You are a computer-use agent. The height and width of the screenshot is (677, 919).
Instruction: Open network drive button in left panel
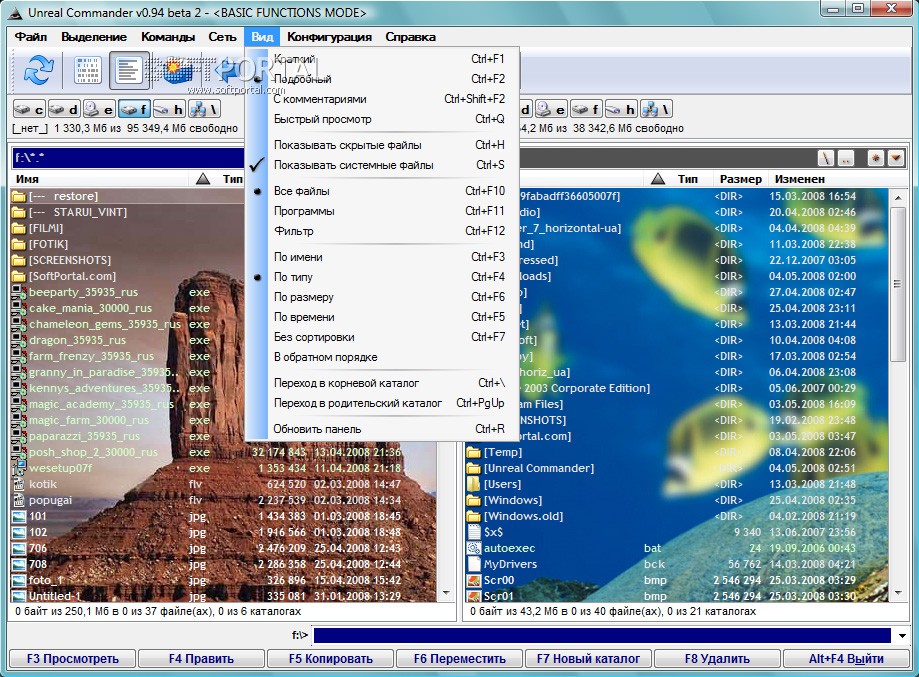coord(204,109)
